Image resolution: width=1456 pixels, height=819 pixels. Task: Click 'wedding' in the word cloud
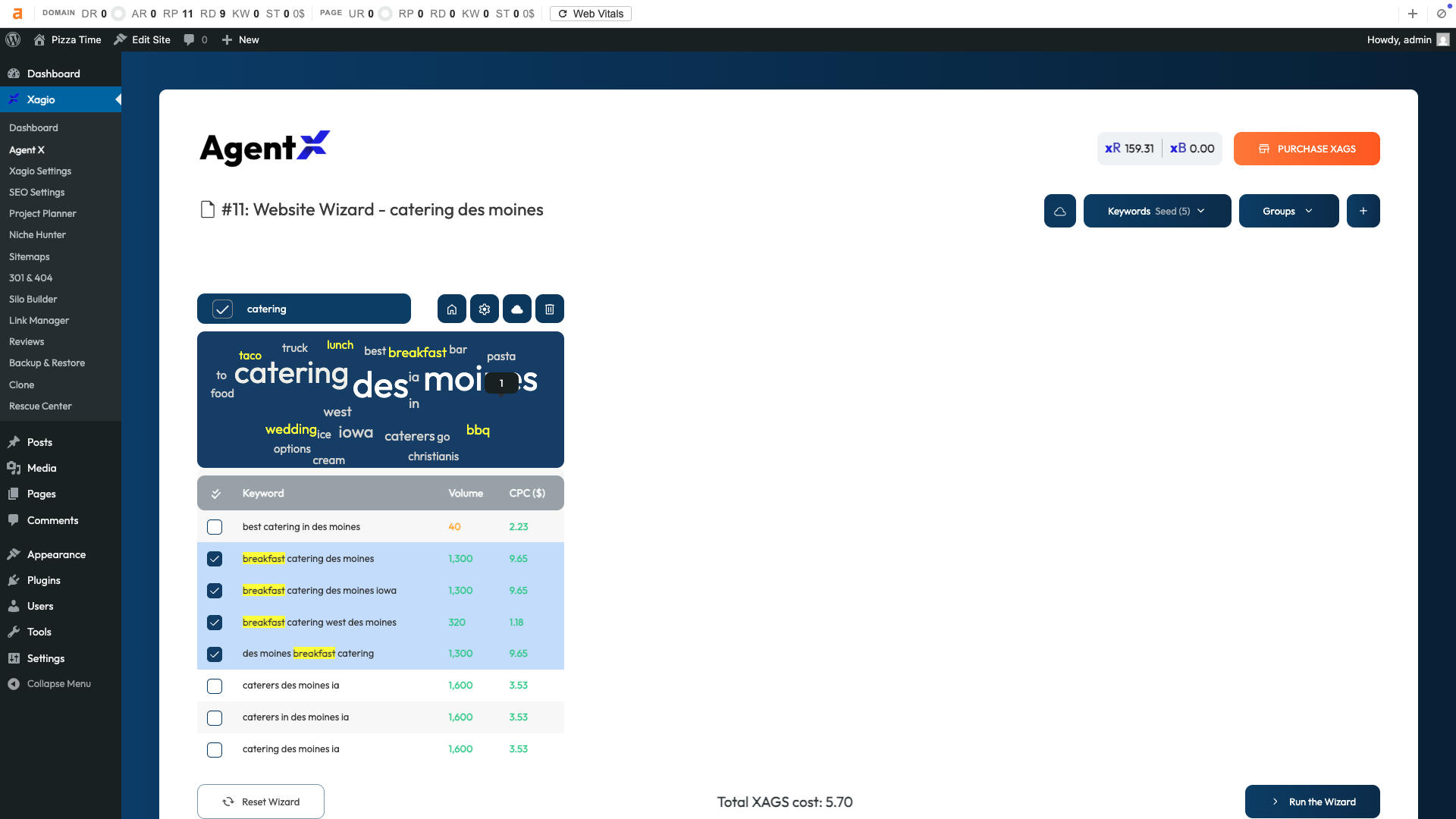tap(290, 429)
